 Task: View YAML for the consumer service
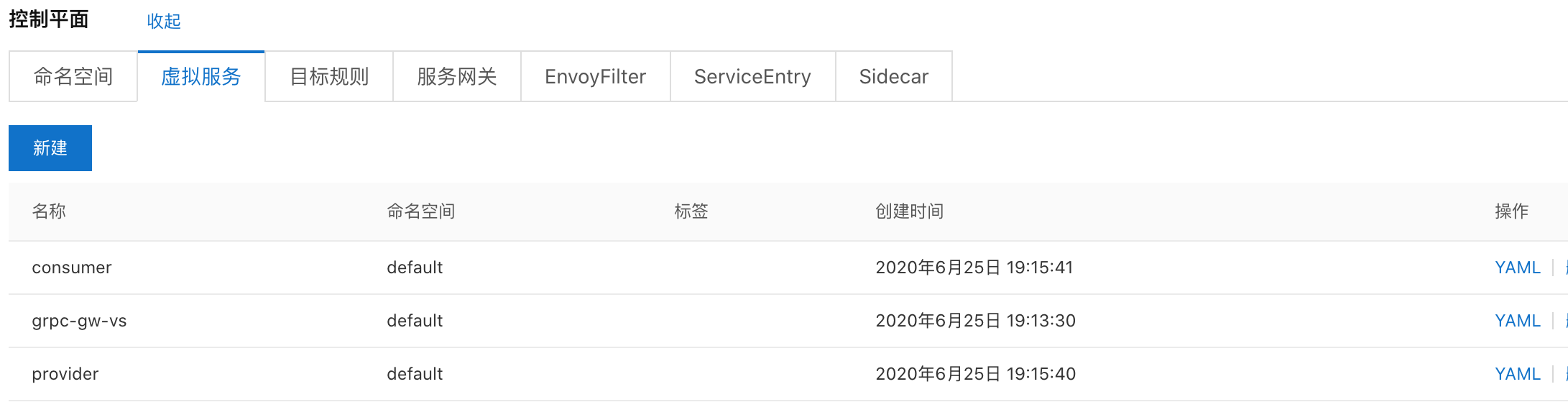click(1518, 268)
